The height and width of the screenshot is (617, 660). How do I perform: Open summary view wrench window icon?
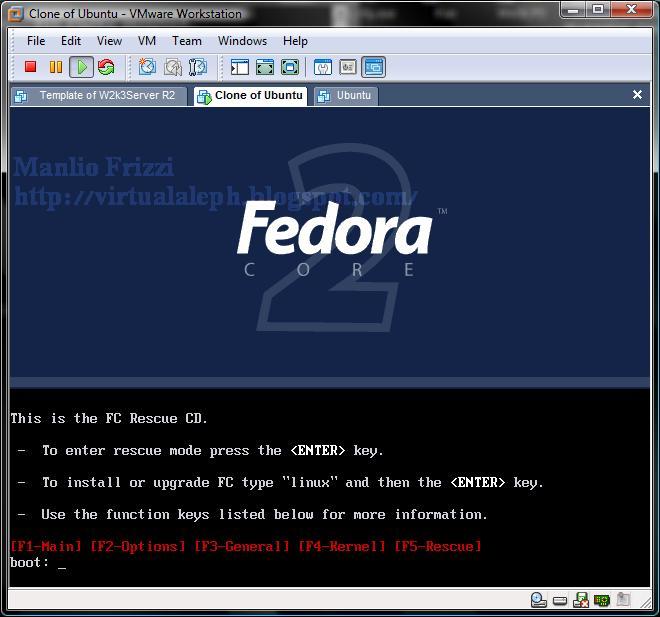click(323, 67)
